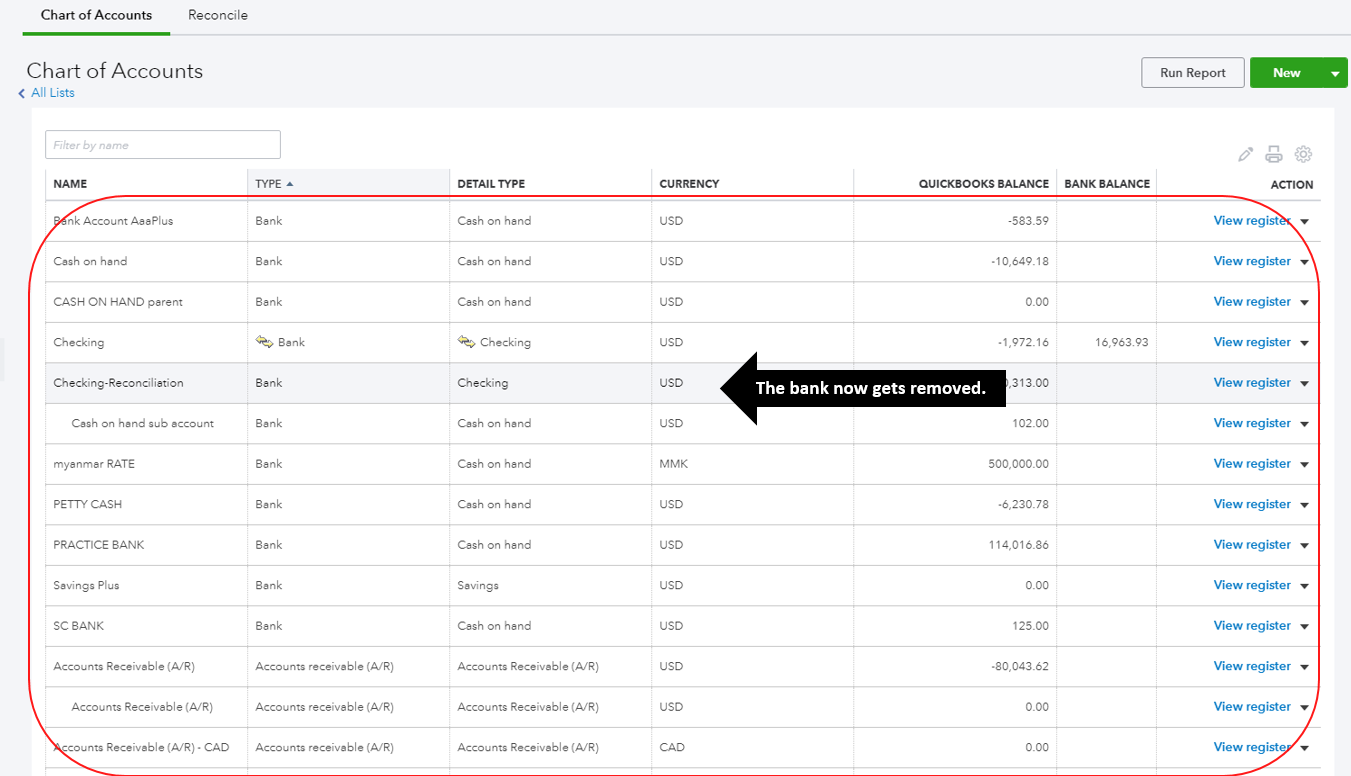The height and width of the screenshot is (776, 1351).
Task: Click the Run Report button
Action: tap(1192, 72)
